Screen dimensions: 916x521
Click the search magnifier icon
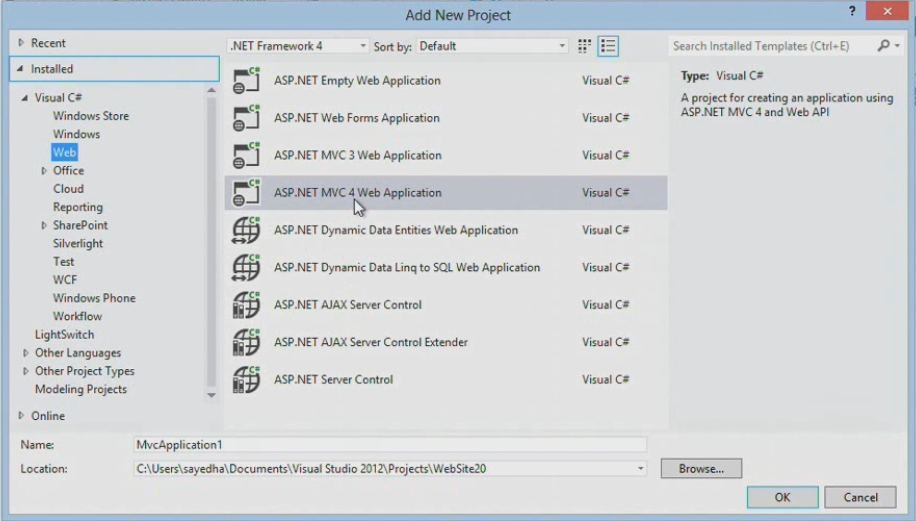pos(883,46)
